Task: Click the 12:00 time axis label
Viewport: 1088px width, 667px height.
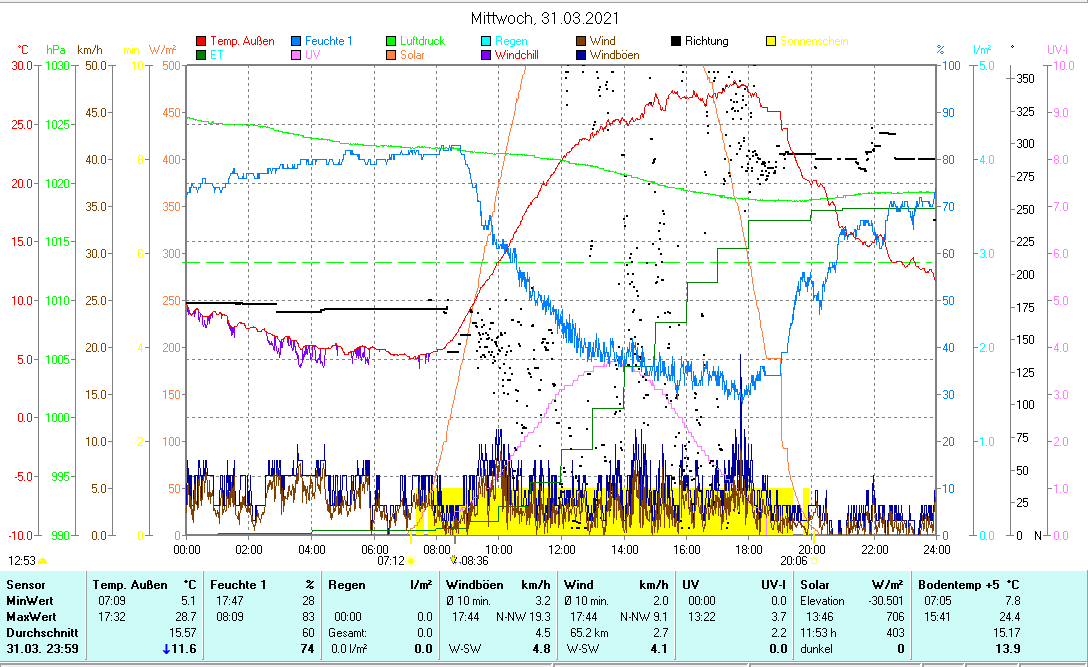Action: click(x=562, y=549)
